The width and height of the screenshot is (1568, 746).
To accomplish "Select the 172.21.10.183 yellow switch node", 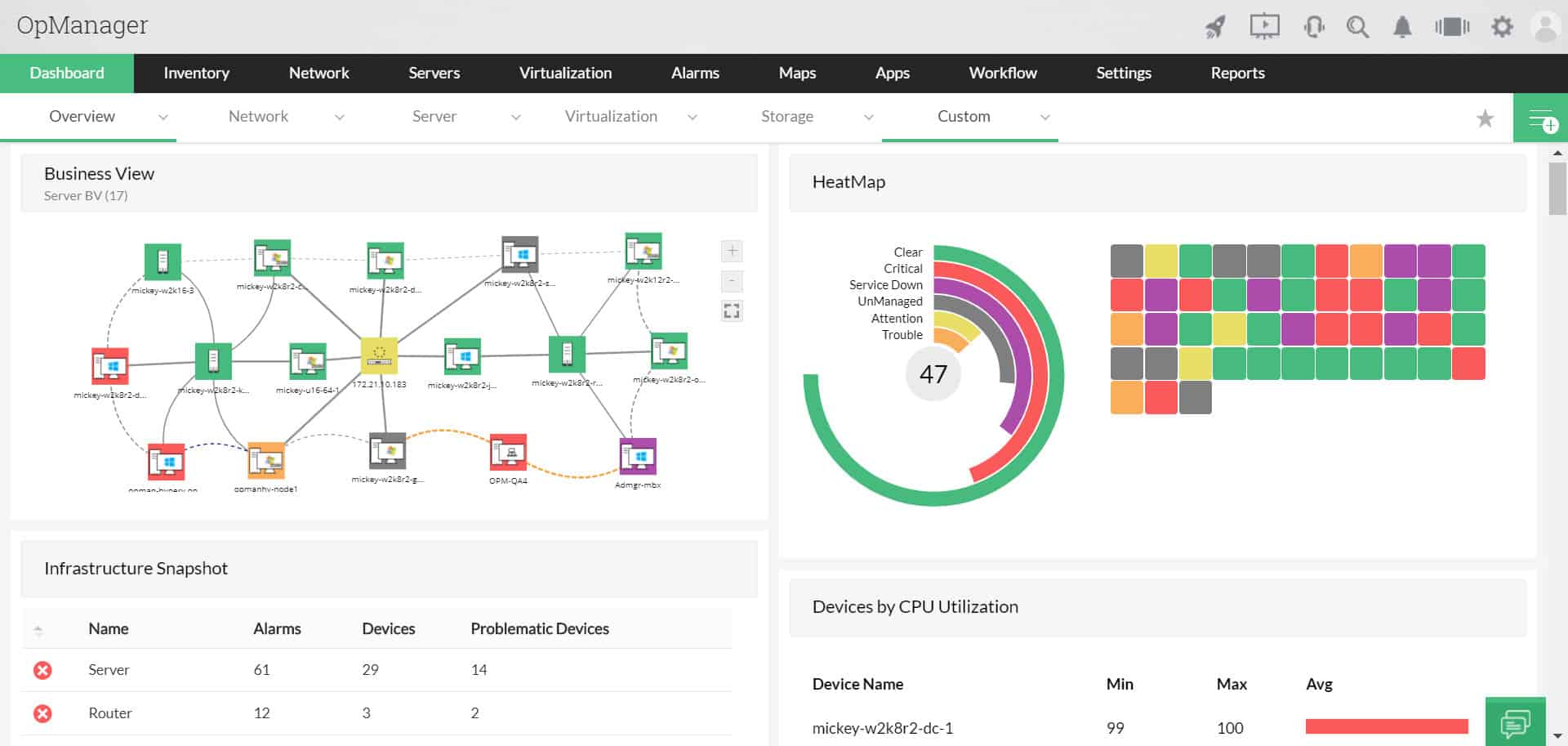I will pos(379,355).
